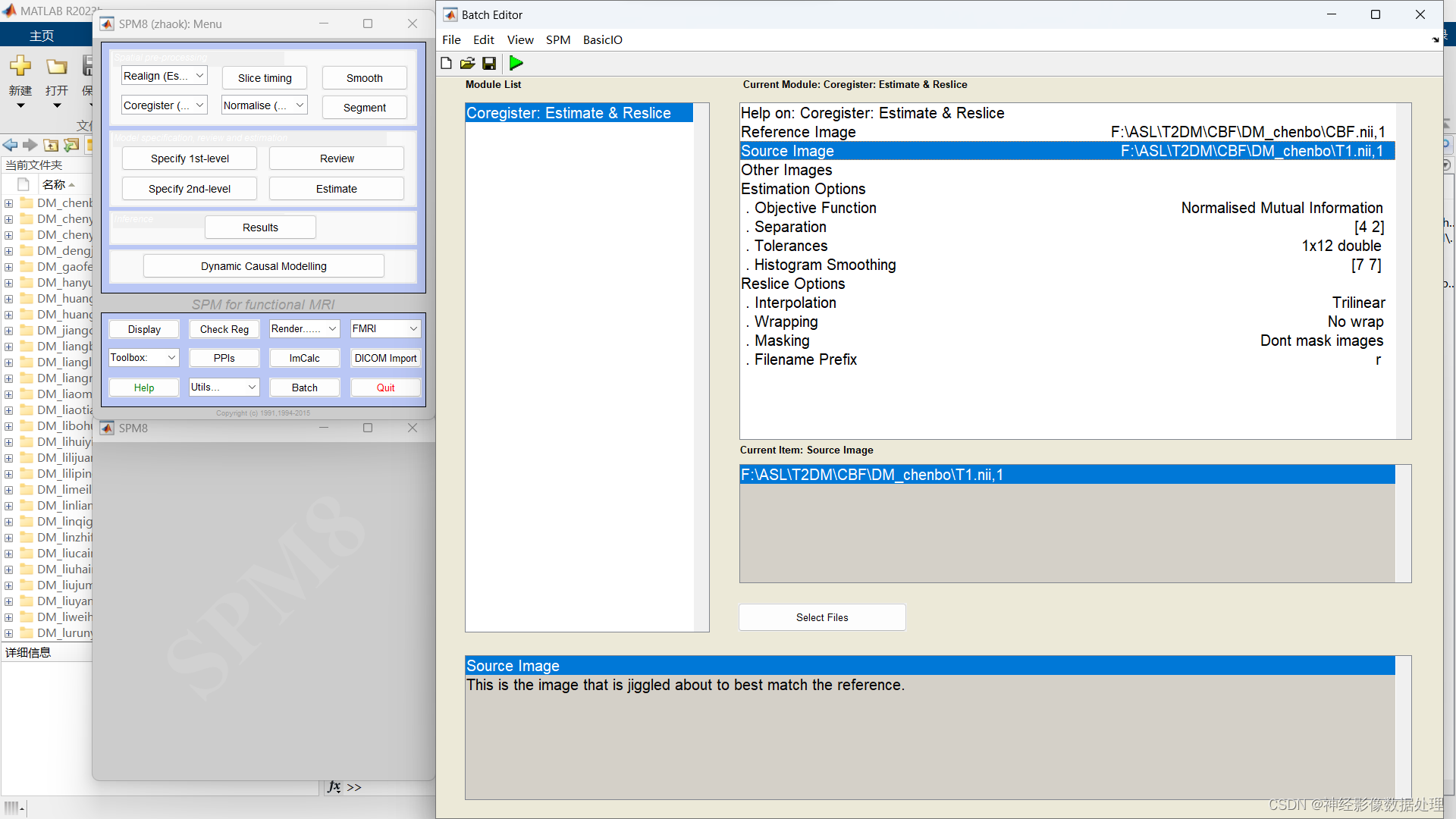Click the Save Batch floppy disk icon
The height and width of the screenshot is (819, 1456).
[489, 63]
